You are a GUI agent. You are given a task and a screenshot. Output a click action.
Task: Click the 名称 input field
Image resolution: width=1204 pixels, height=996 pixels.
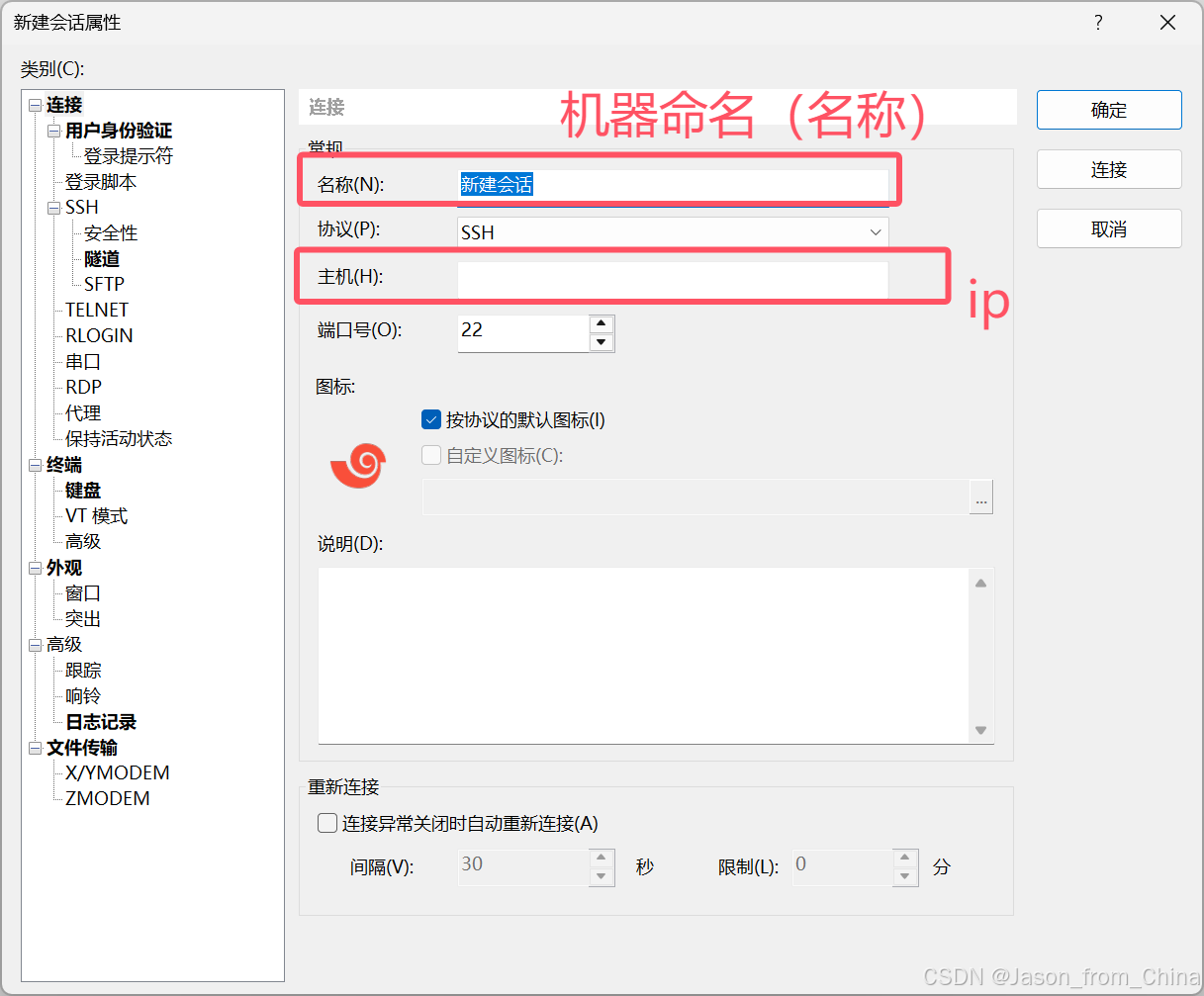(x=673, y=184)
